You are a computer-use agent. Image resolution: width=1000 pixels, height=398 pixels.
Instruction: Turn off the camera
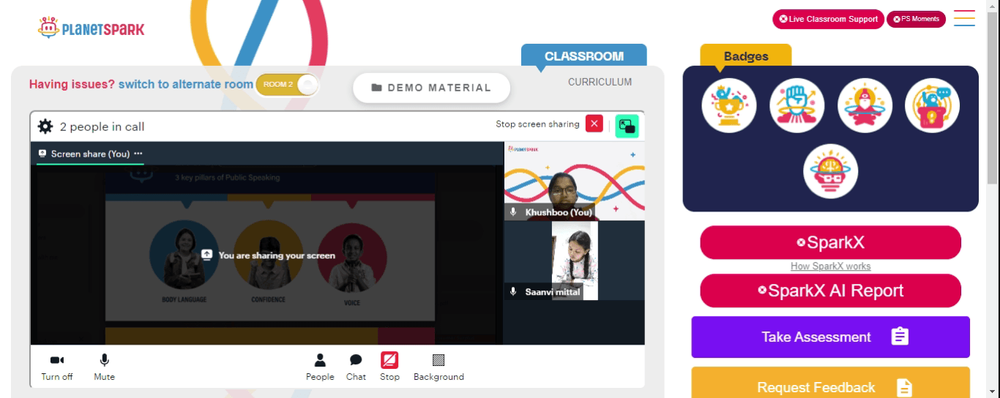(57, 367)
